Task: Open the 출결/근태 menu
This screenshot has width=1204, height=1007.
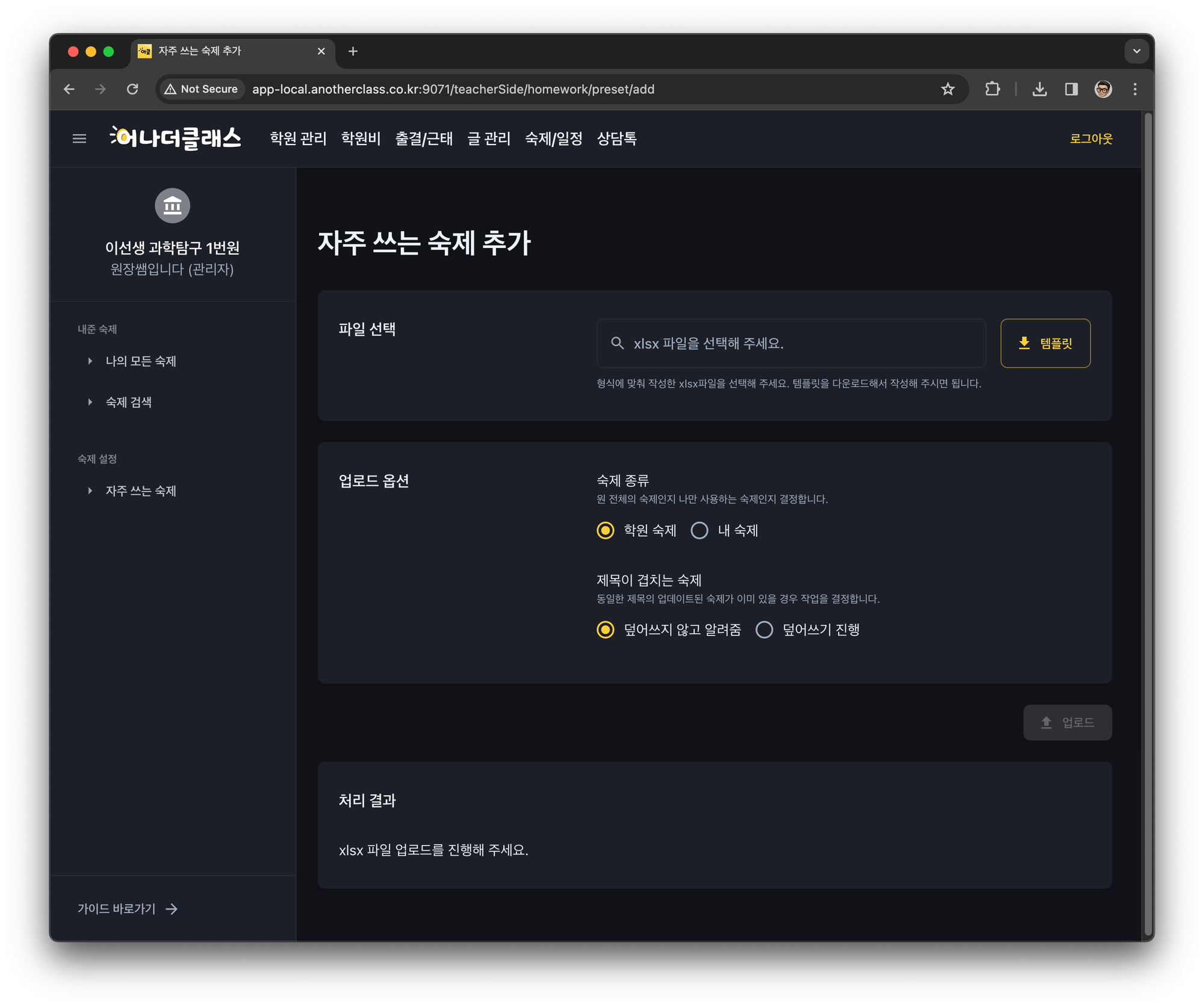Action: 424,139
